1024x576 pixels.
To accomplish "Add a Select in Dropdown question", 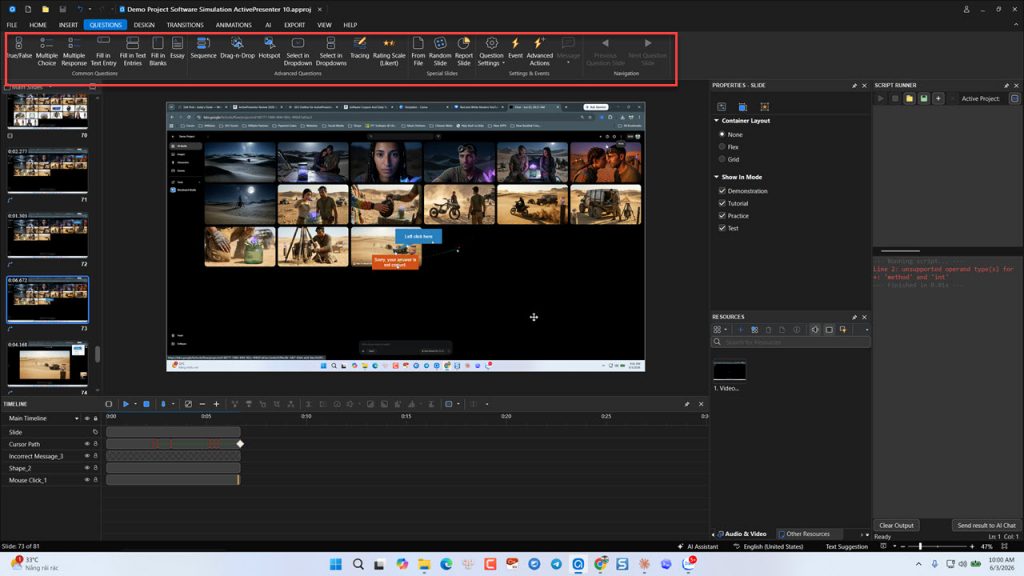I will (x=298, y=51).
